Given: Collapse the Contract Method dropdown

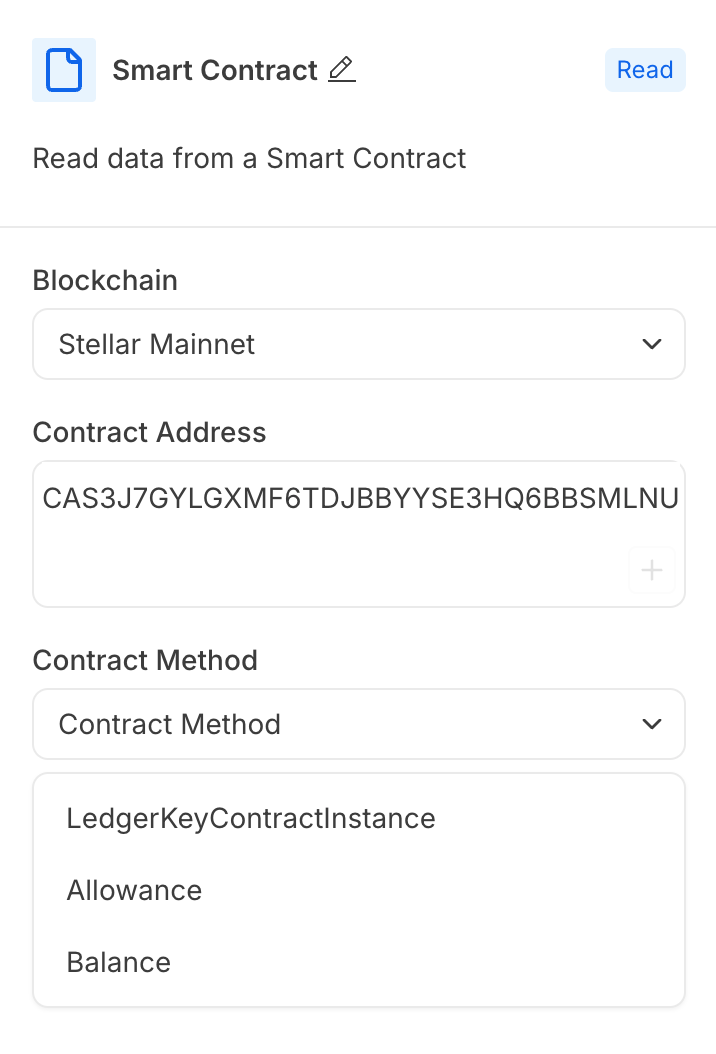Looking at the screenshot, I should click(359, 724).
